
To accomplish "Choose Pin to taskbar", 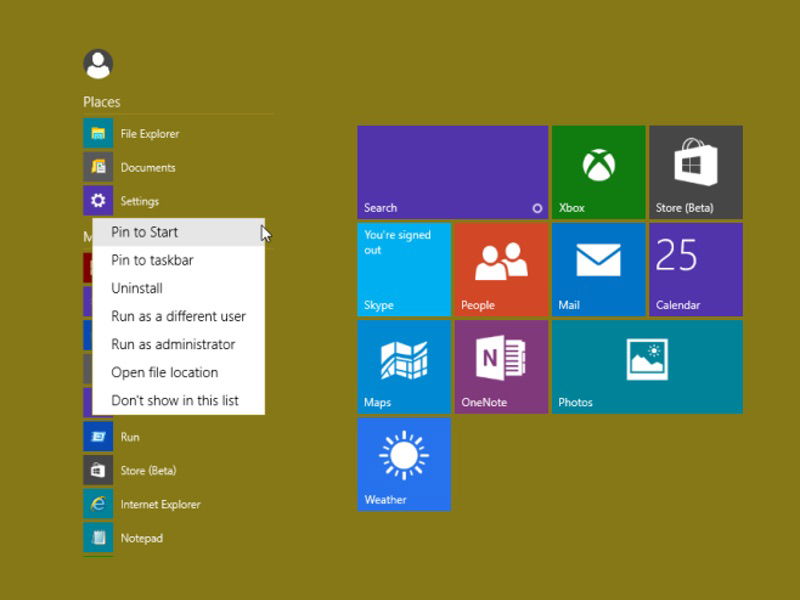I will (x=179, y=260).
